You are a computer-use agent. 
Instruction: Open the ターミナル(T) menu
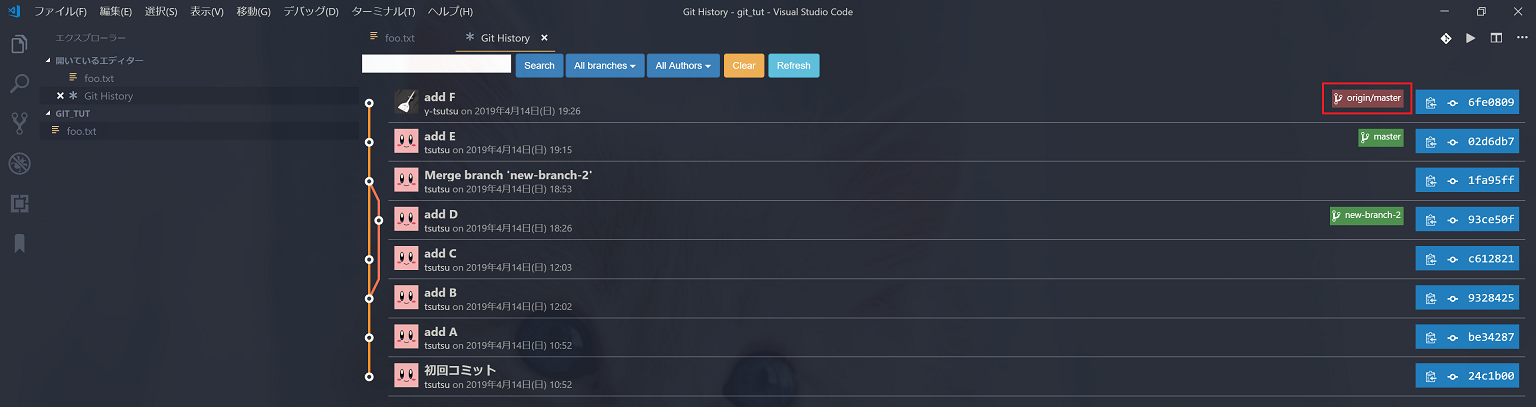(383, 11)
